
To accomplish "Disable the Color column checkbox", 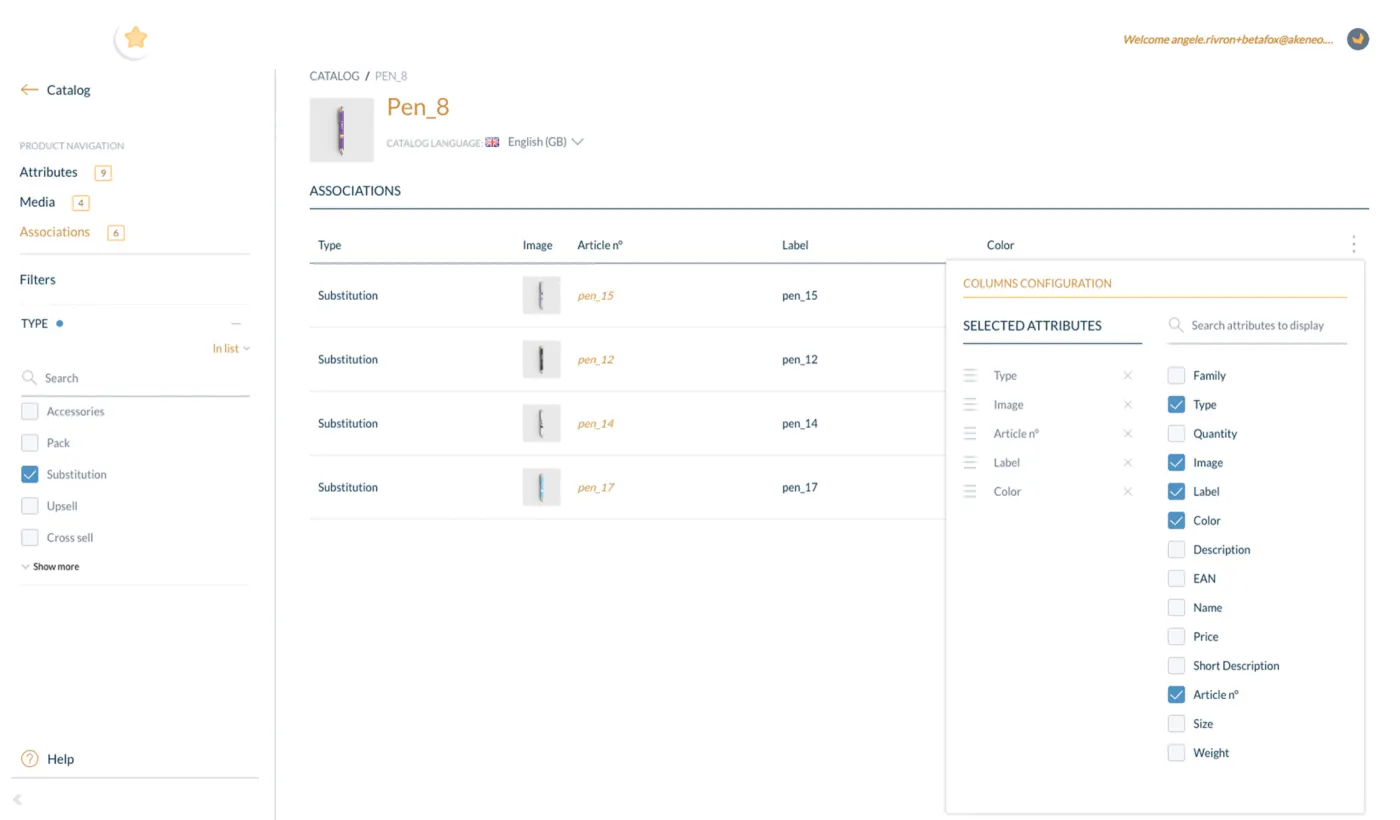I will pyautogui.click(x=1176, y=521).
